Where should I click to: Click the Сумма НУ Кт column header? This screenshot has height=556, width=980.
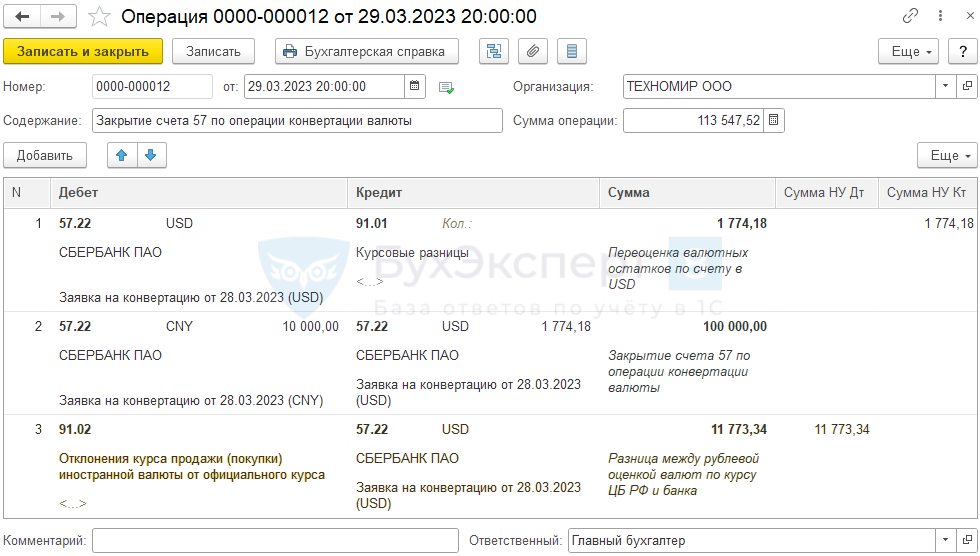click(x=928, y=192)
